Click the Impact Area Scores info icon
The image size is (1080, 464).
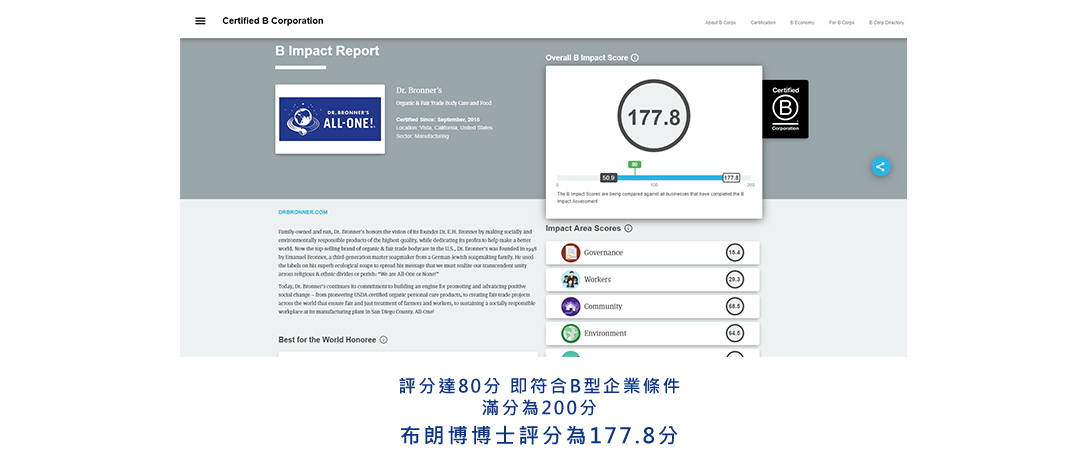[628, 228]
